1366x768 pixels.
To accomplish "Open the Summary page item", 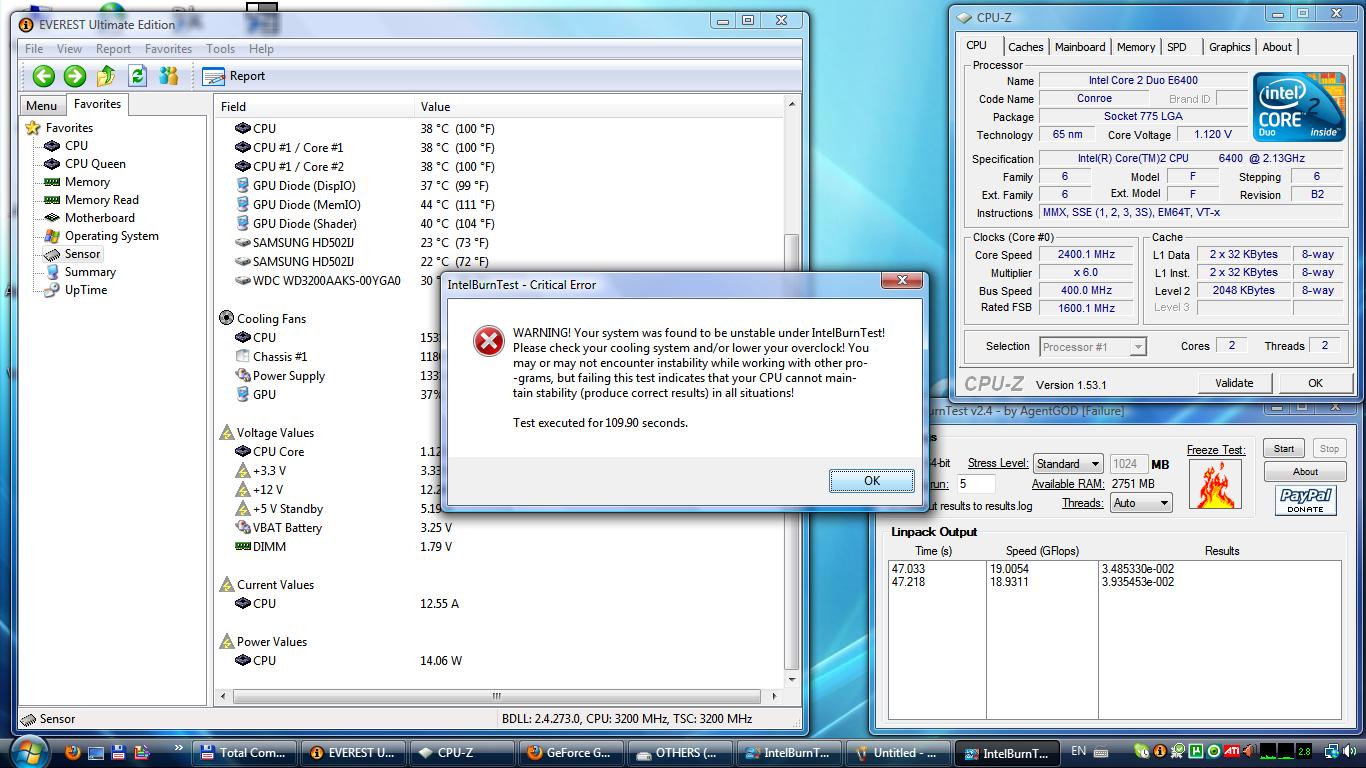I will [x=80, y=272].
